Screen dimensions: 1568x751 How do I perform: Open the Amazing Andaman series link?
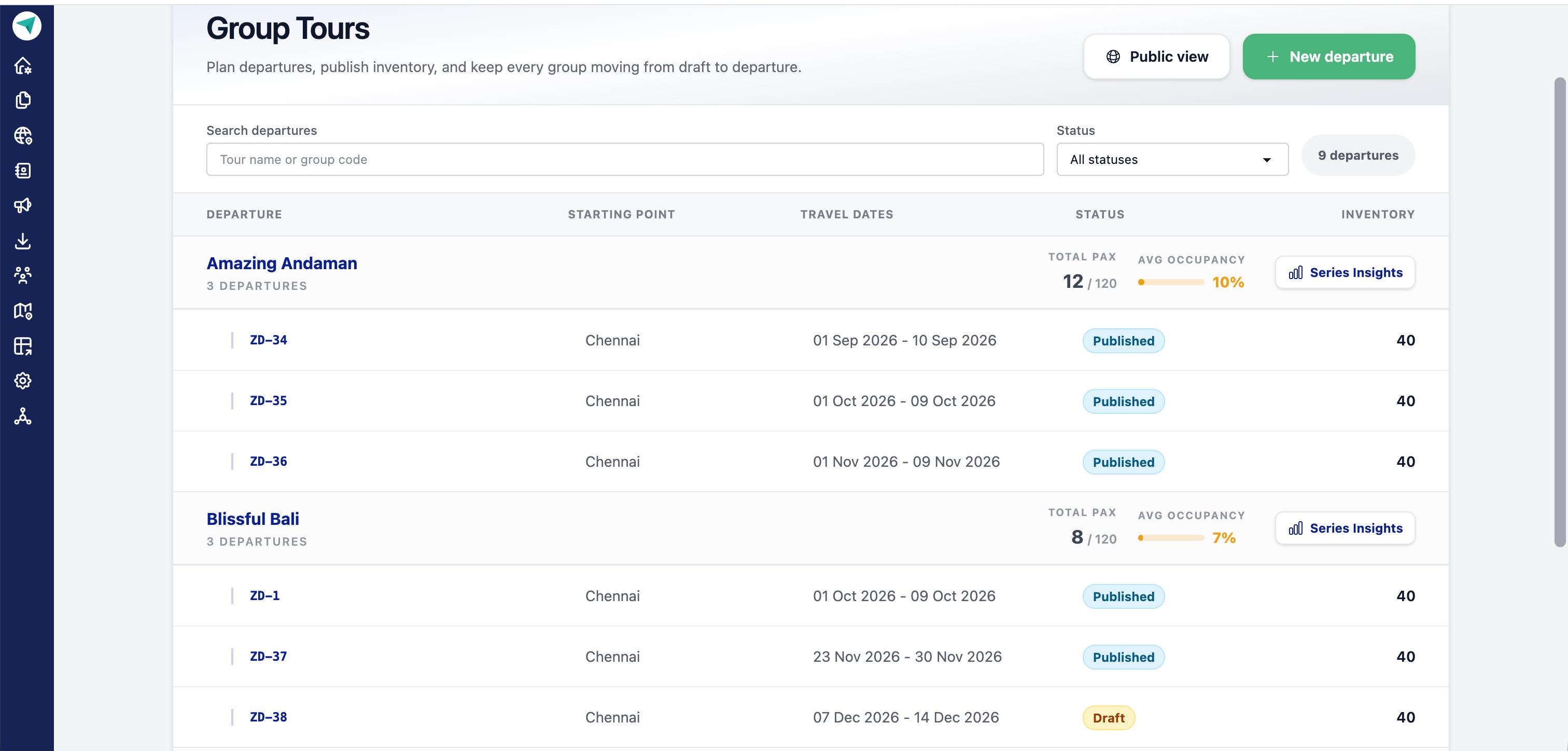coord(282,263)
